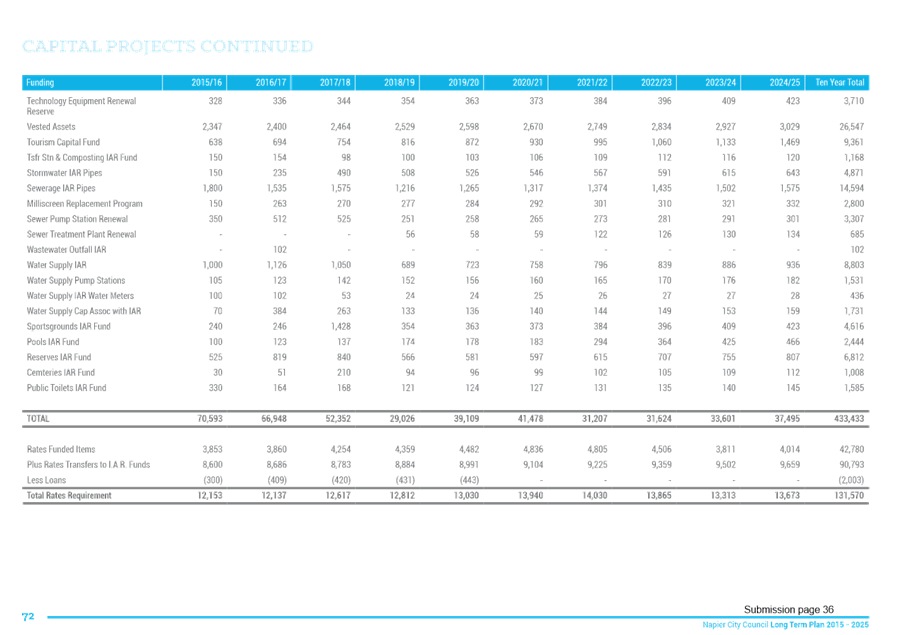Screen dimensions: 906x635
Task: Click Tourism Capital Fund 2024/25 value 1,469
Action: [x=789, y=142]
